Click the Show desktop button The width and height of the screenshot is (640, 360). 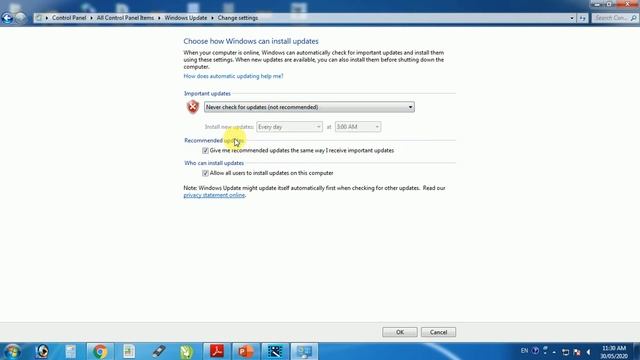(x=637, y=351)
